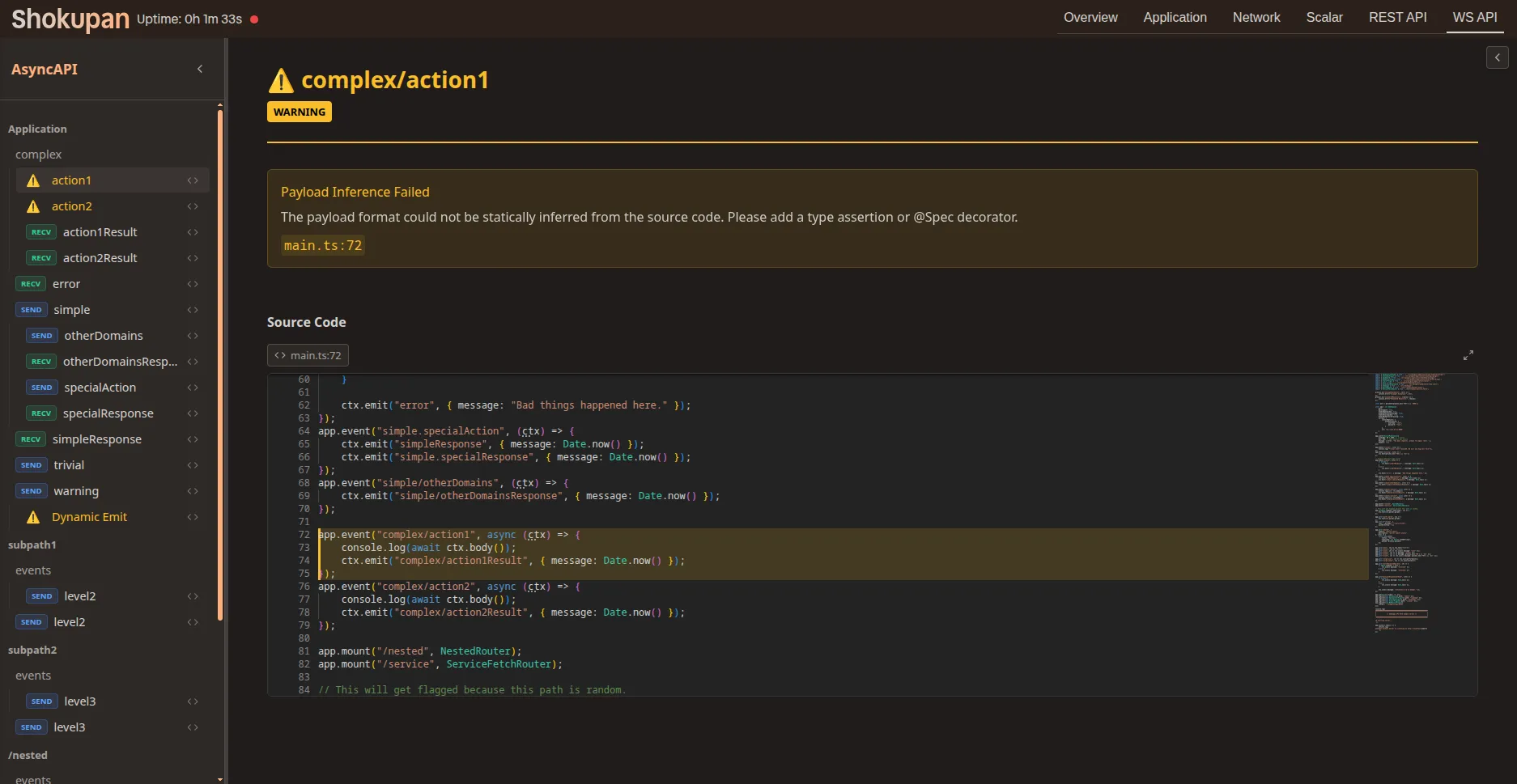This screenshot has width=1517, height=784.
Task: Click the expand icon on the Source Code panel
Action: 1468,354
